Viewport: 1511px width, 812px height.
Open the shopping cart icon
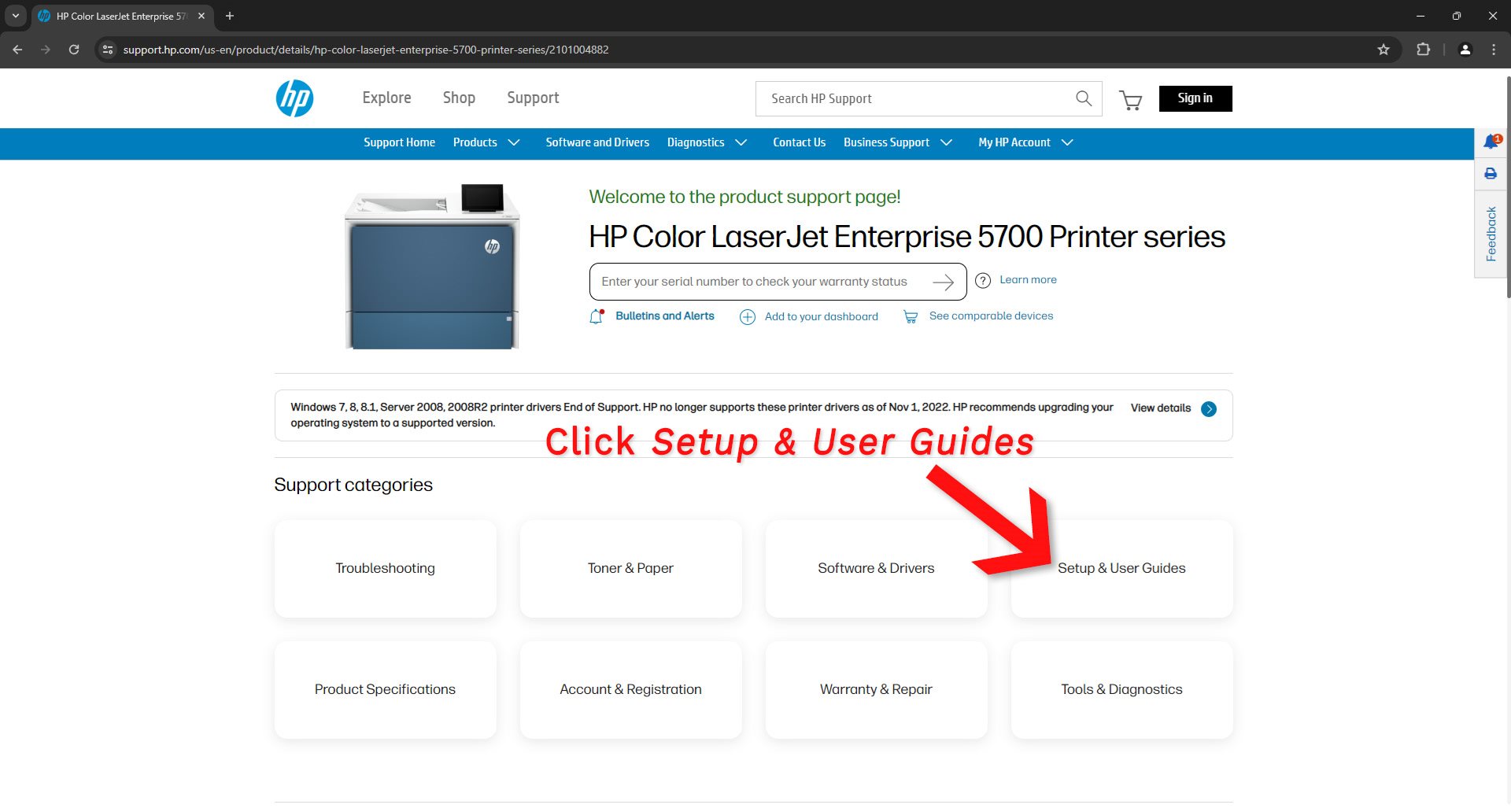(x=1130, y=100)
